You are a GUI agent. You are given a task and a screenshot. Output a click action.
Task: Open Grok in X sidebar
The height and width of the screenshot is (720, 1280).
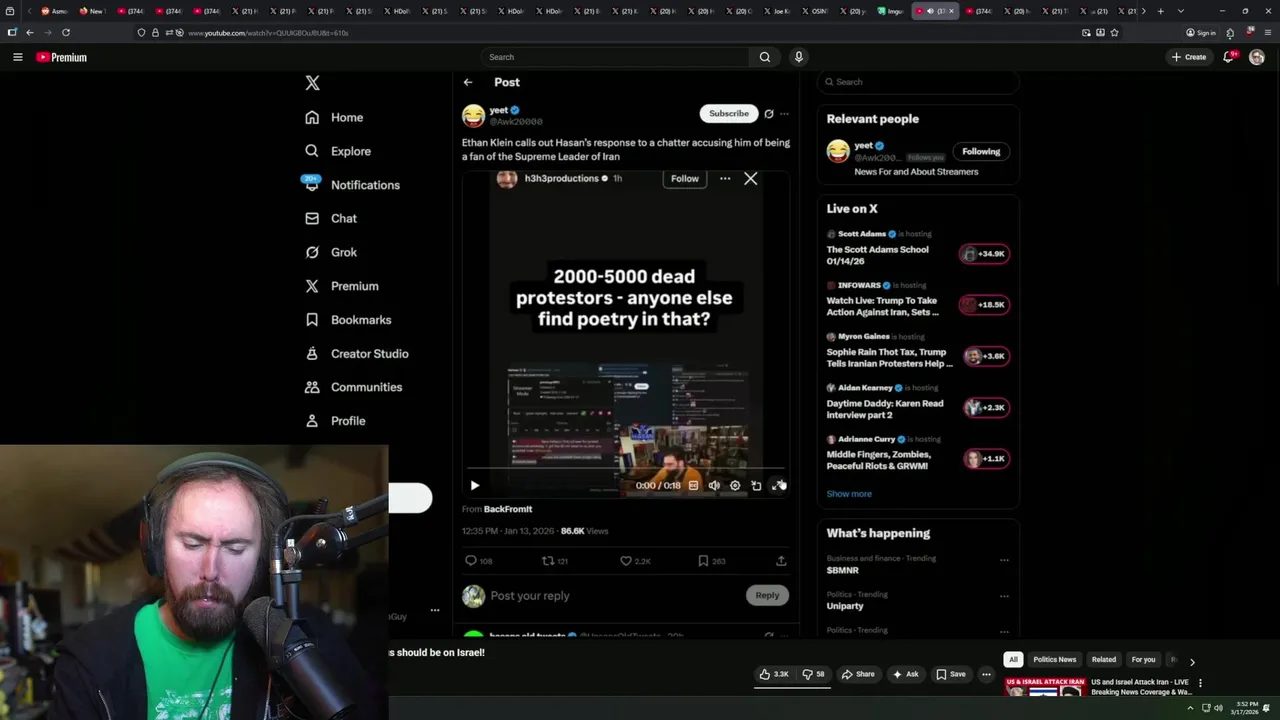click(331, 252)
